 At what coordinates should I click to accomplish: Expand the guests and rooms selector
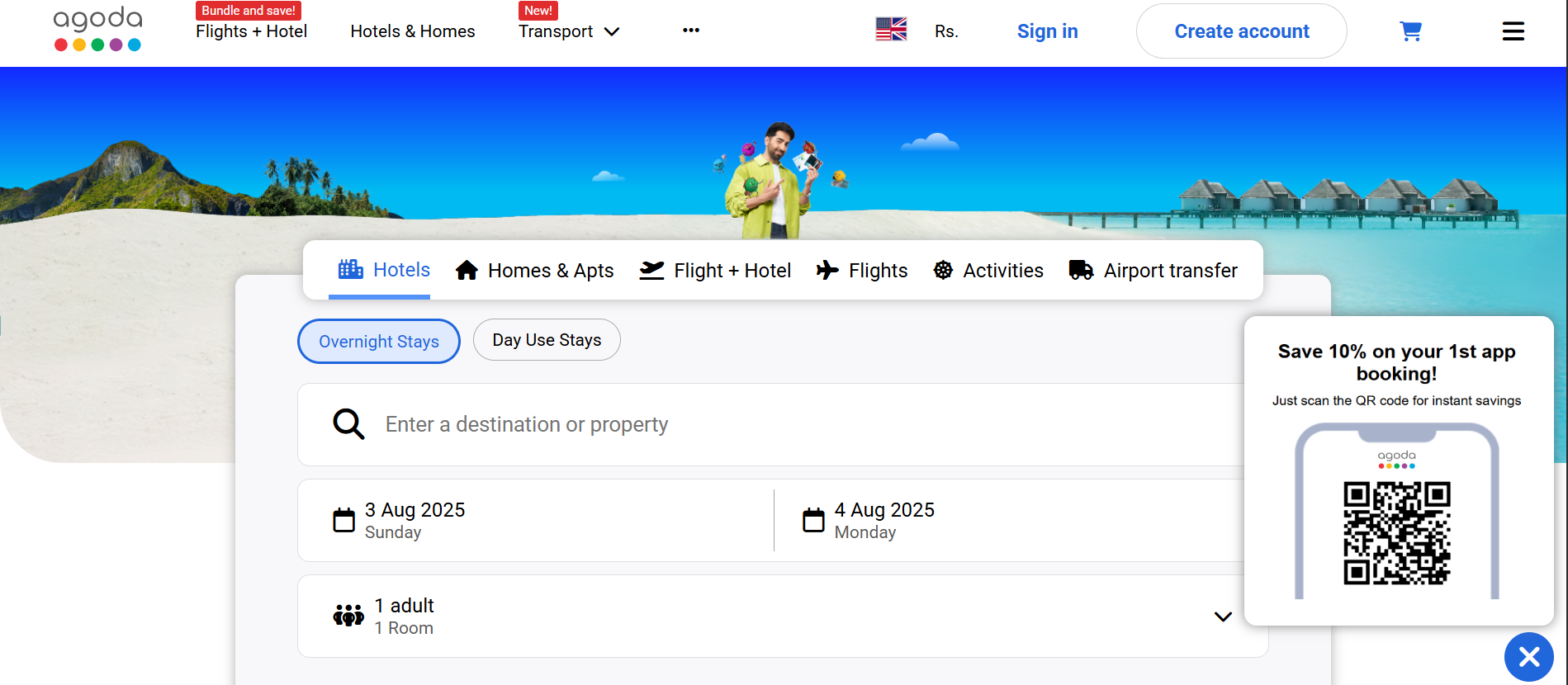tap(1223, 616)
